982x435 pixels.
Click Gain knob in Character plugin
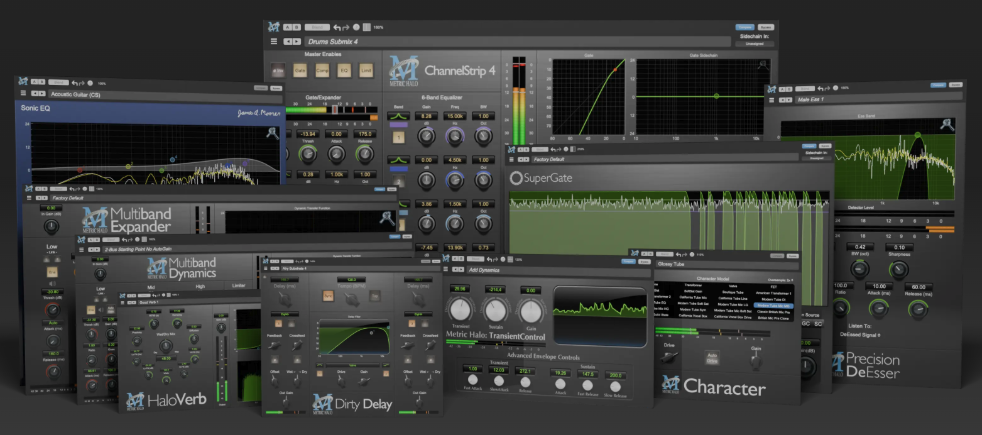pyautogui.click(x=756, y=361)
